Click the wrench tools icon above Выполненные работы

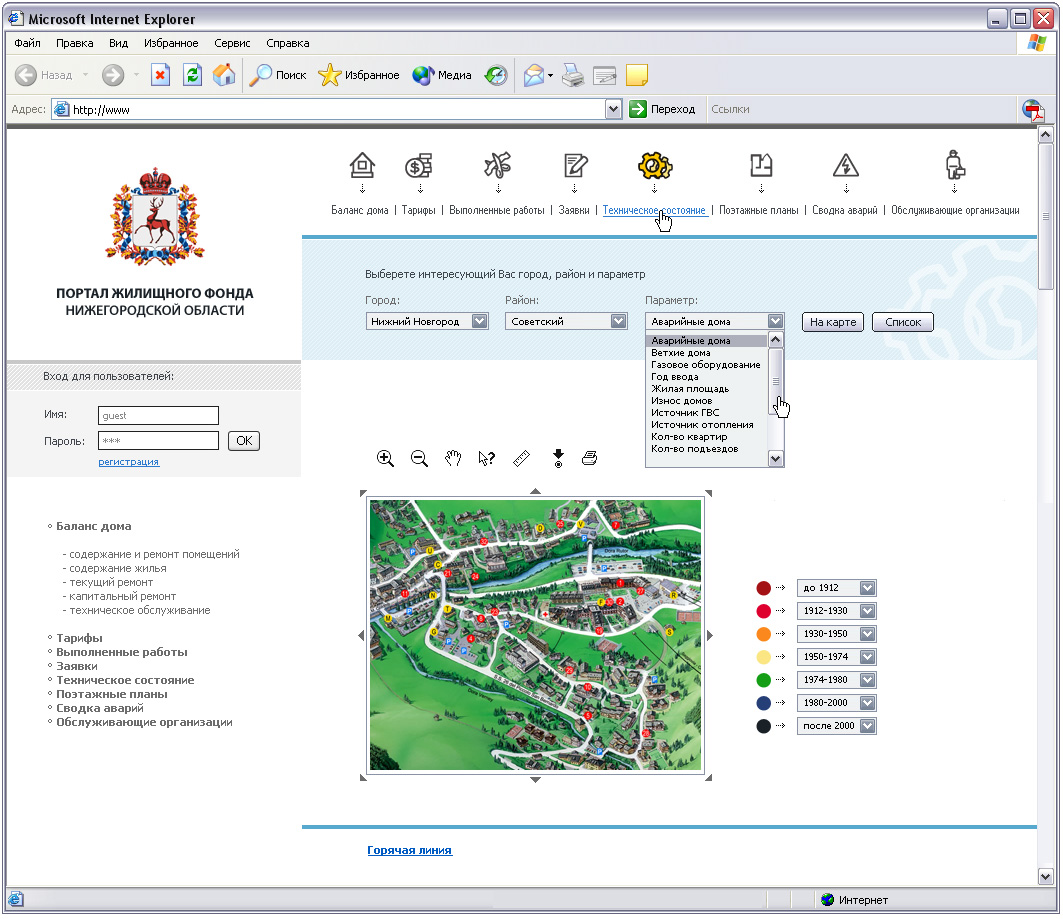(x=497, y=165)
